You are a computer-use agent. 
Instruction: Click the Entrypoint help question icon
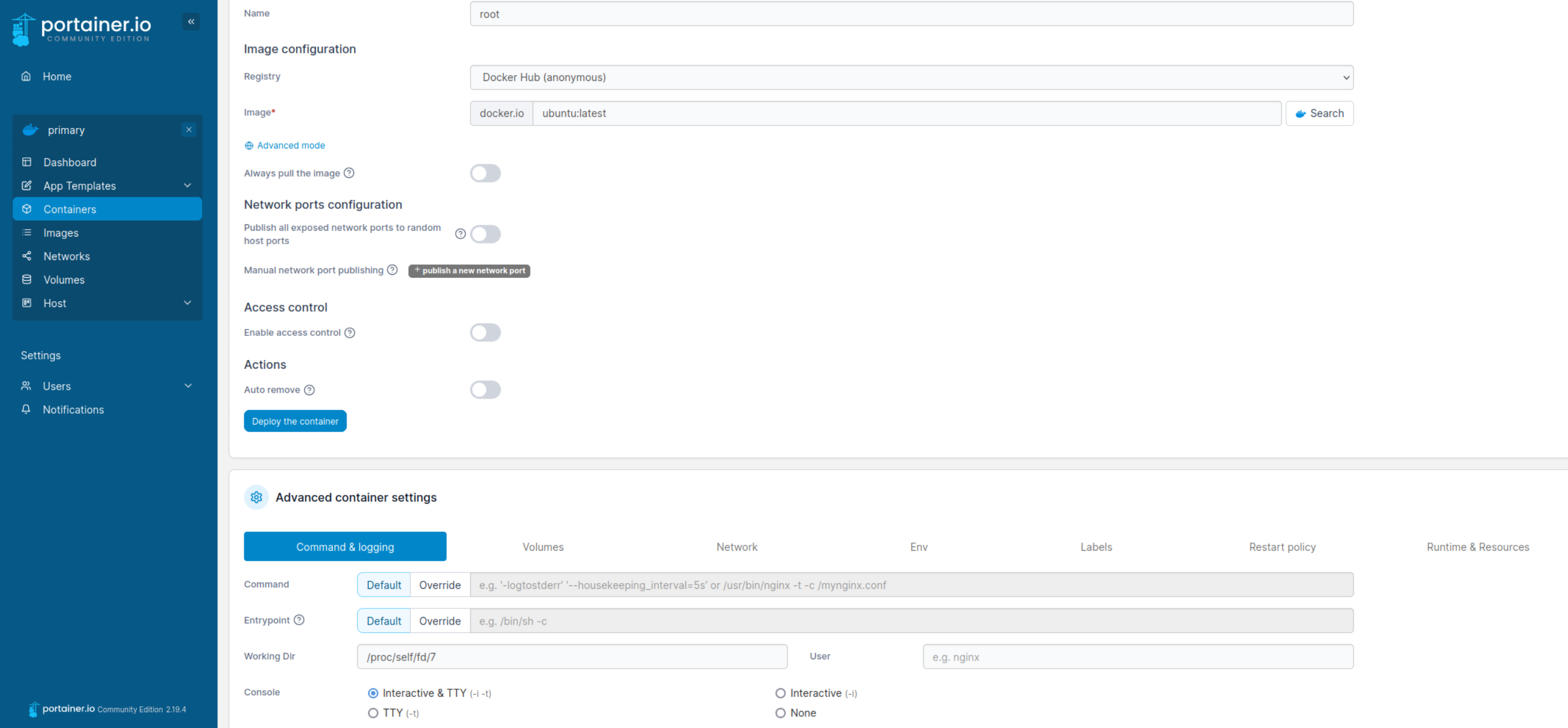[x=299, y=619]
